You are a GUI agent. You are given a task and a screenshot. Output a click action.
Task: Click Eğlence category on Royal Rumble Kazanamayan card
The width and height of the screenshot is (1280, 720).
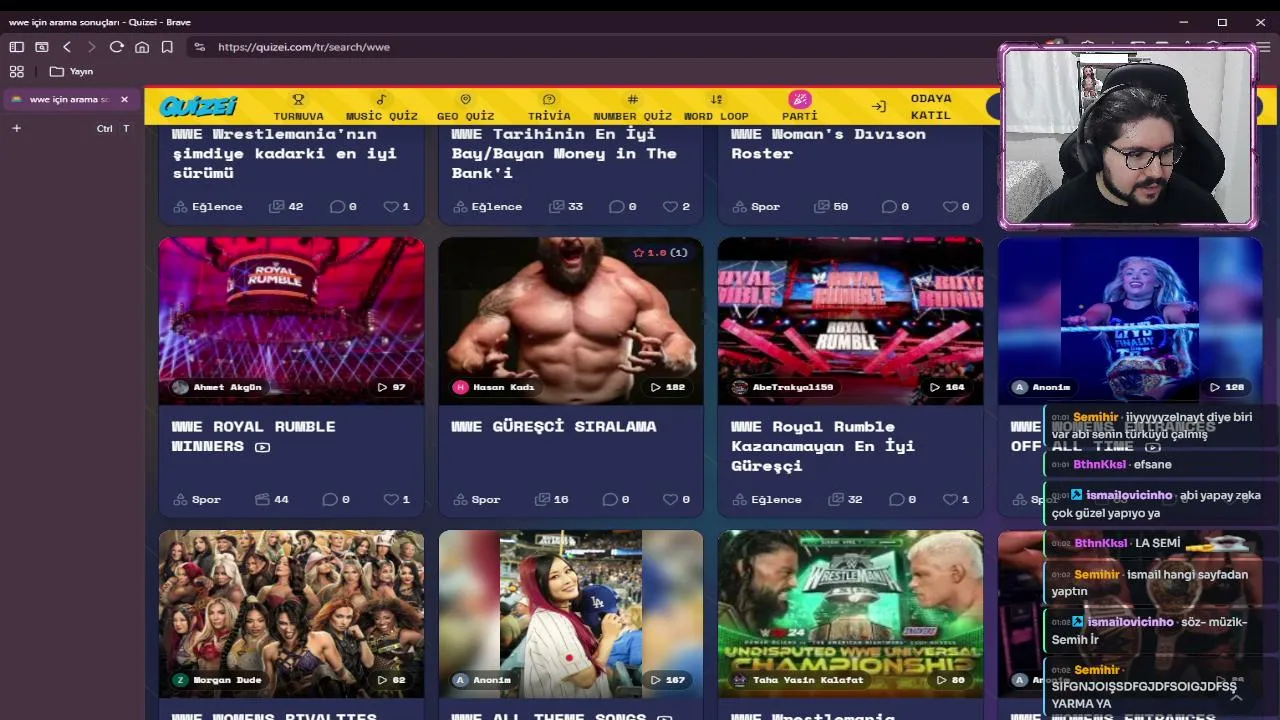(x=767, y=499)
